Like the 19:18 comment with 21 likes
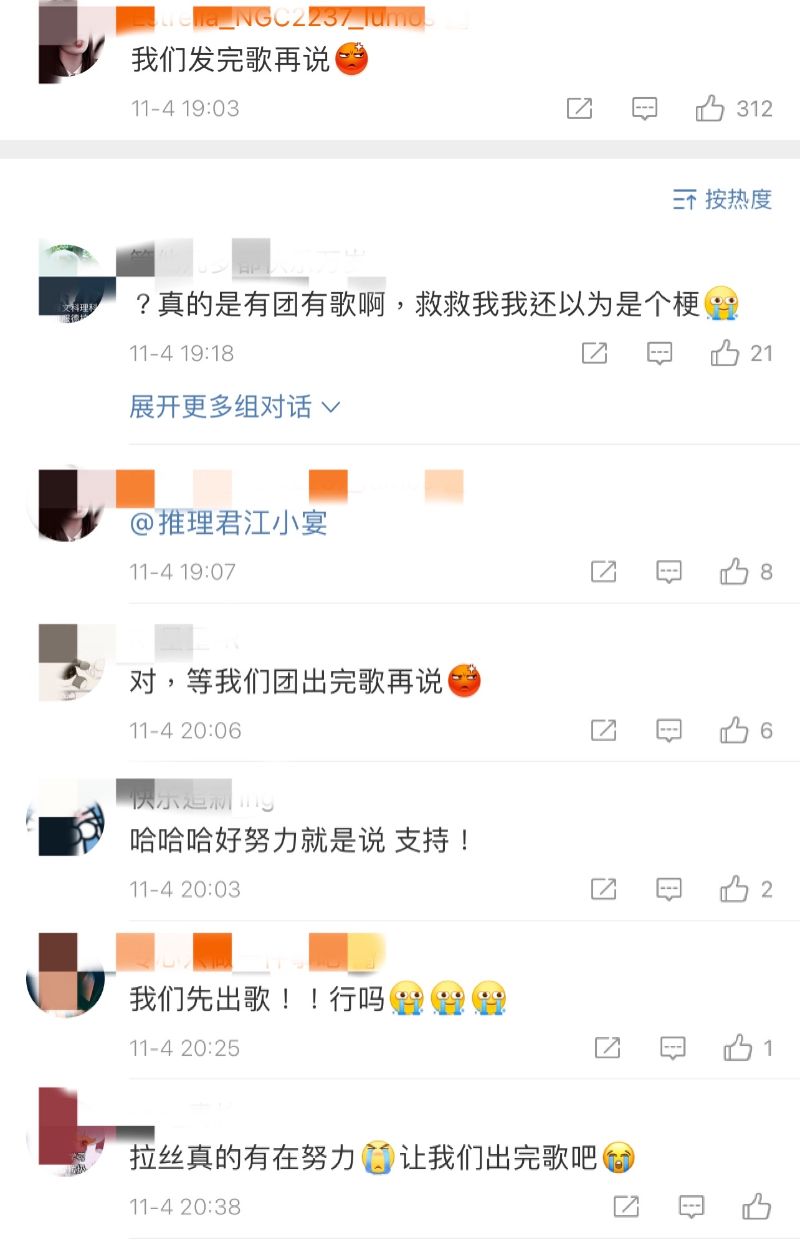 coord(725,353)
